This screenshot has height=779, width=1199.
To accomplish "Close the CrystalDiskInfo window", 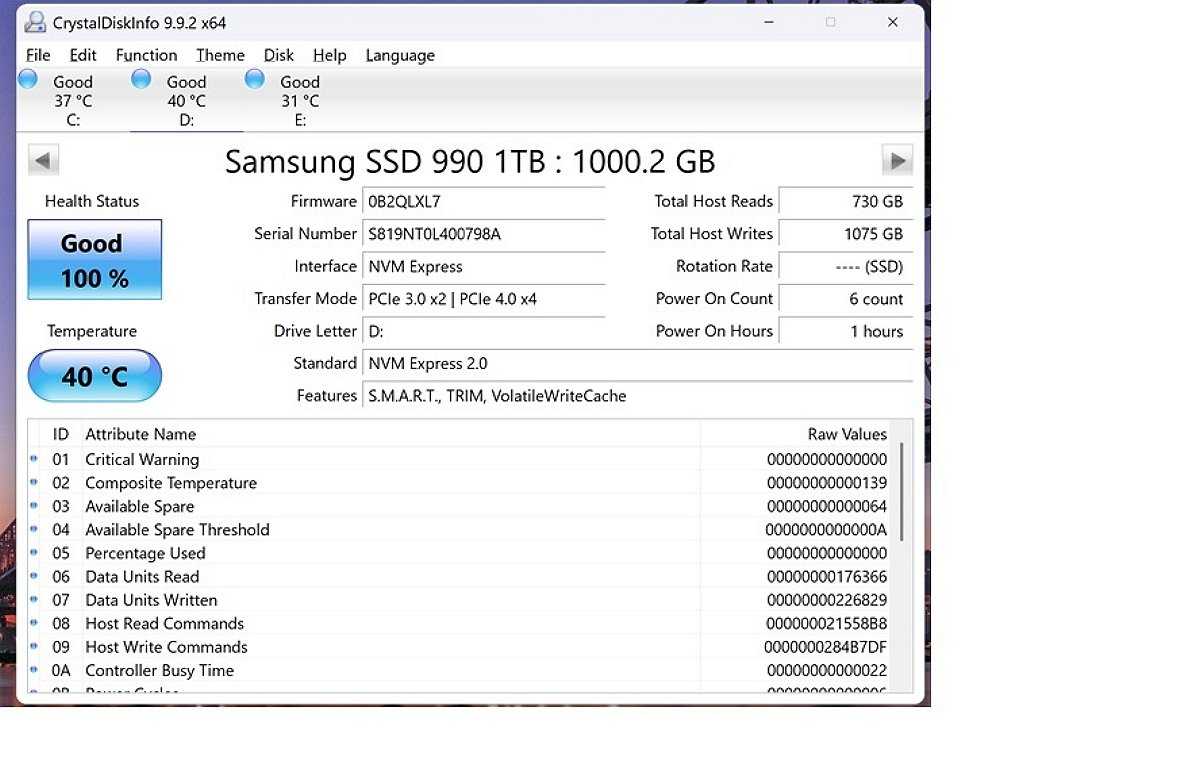I will click(892, 22).
